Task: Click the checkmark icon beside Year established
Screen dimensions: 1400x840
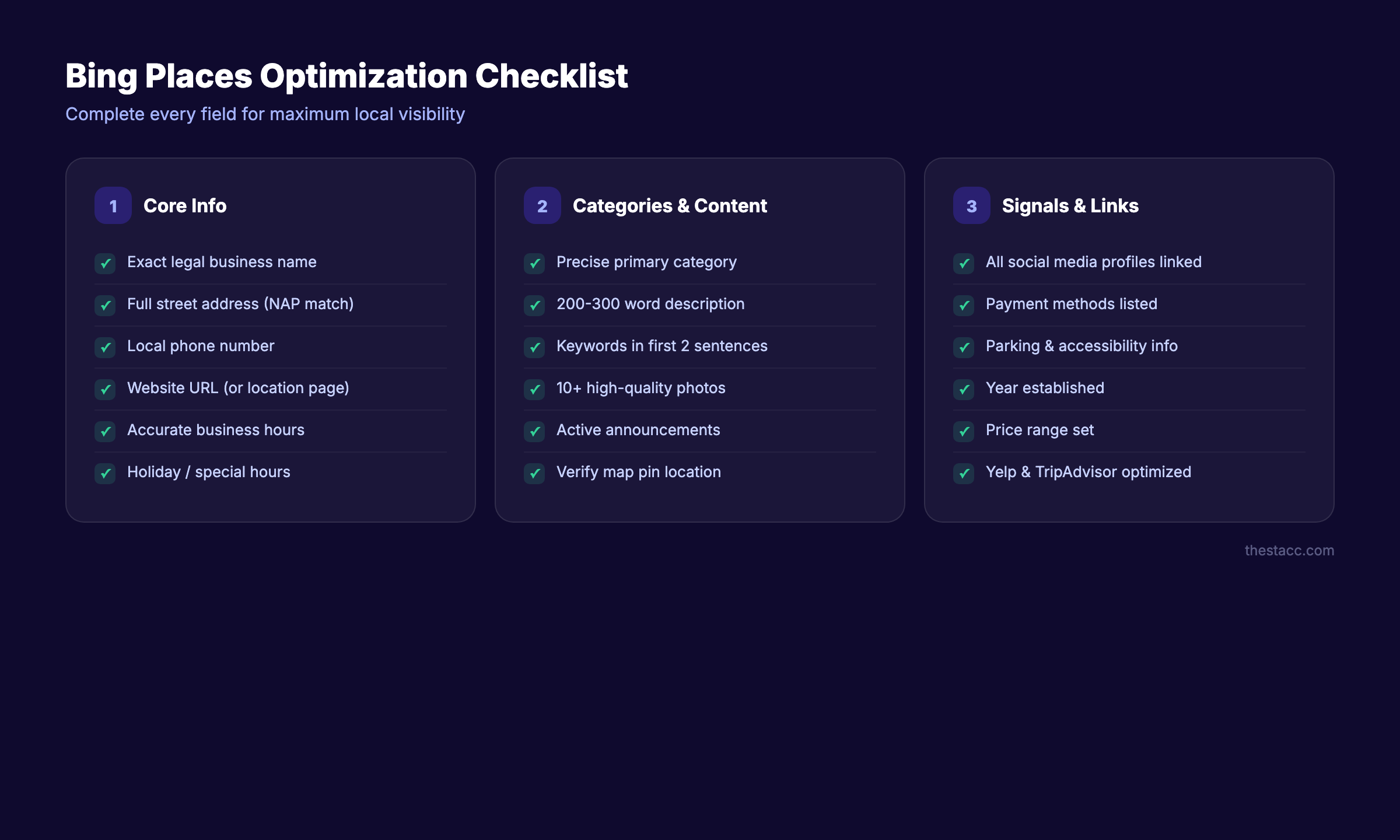Action: coord(964,390)
